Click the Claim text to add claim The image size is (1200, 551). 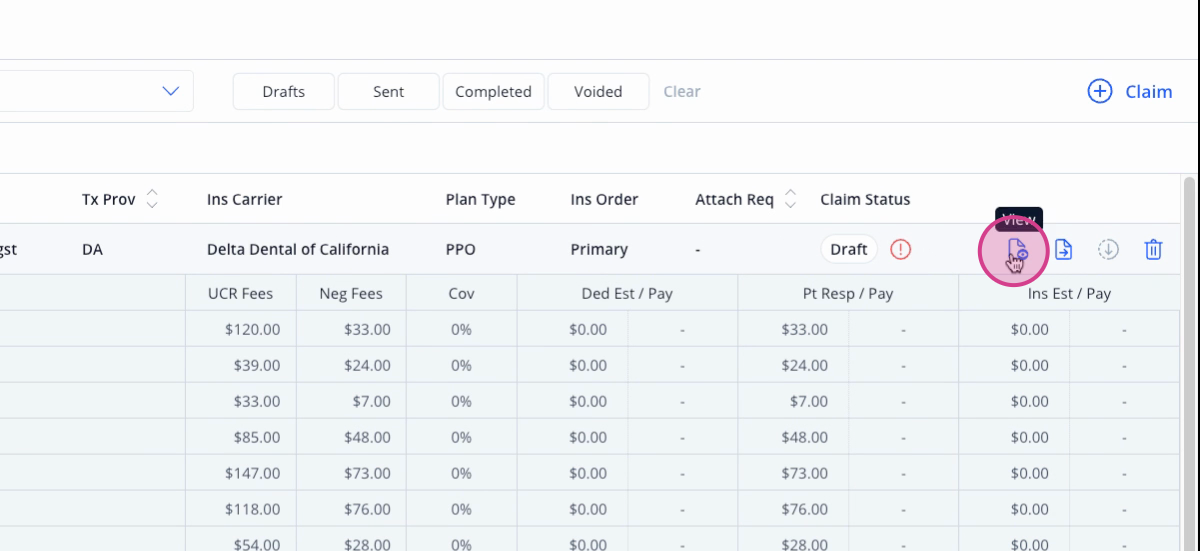(1149, 91)
